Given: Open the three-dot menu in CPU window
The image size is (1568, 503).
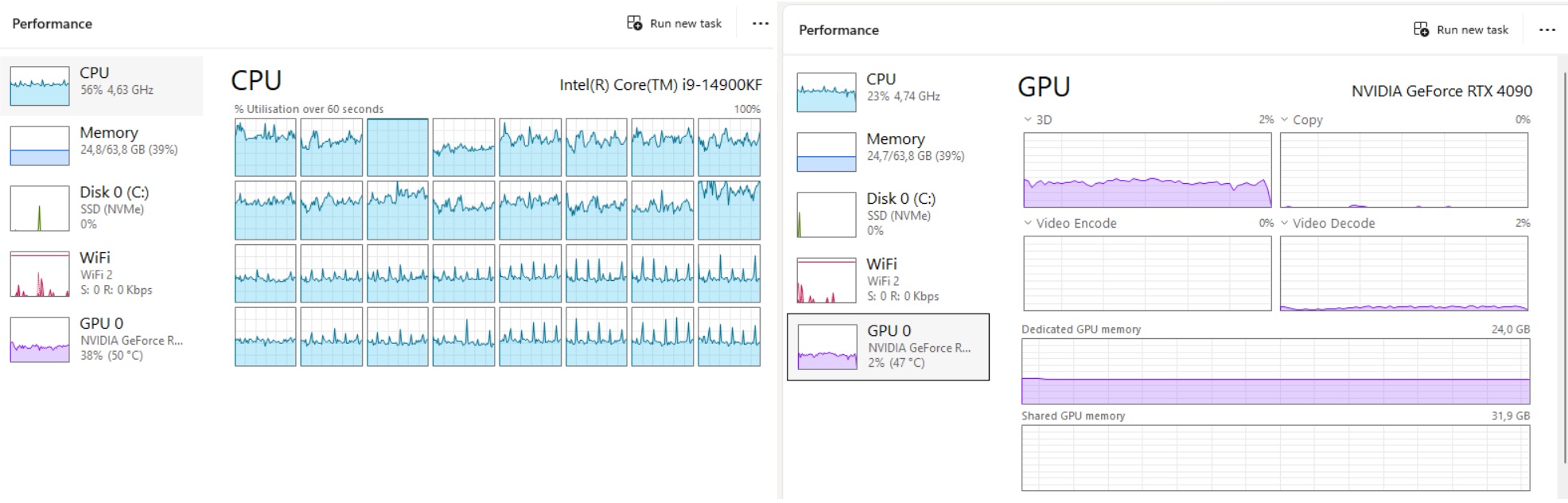Looking at the screenshot, I should pos(761,23).
